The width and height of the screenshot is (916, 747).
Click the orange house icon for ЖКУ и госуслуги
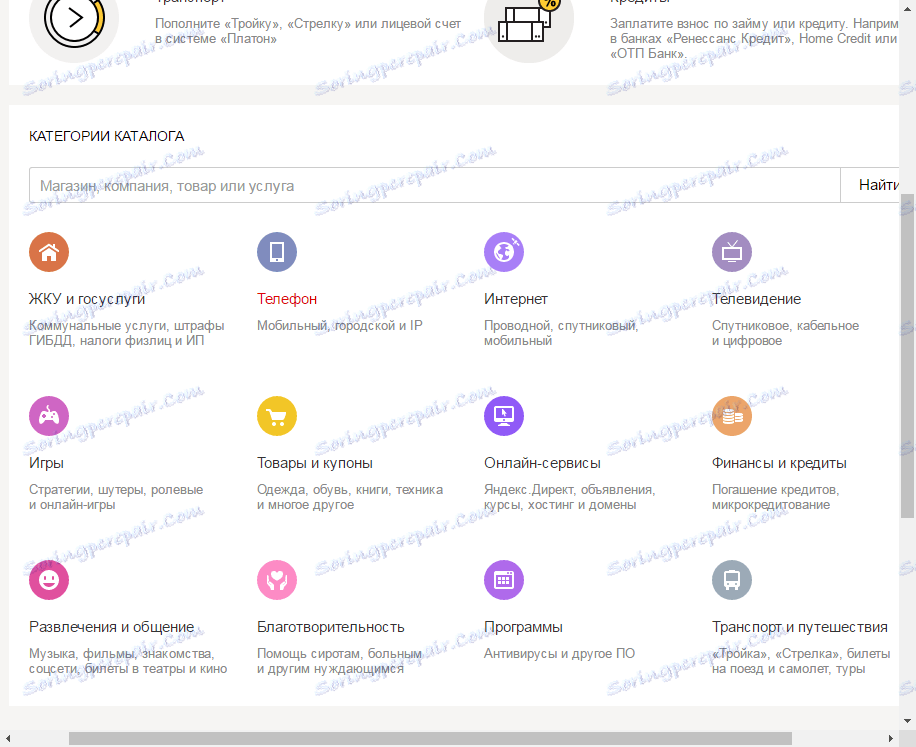[49, 252]
